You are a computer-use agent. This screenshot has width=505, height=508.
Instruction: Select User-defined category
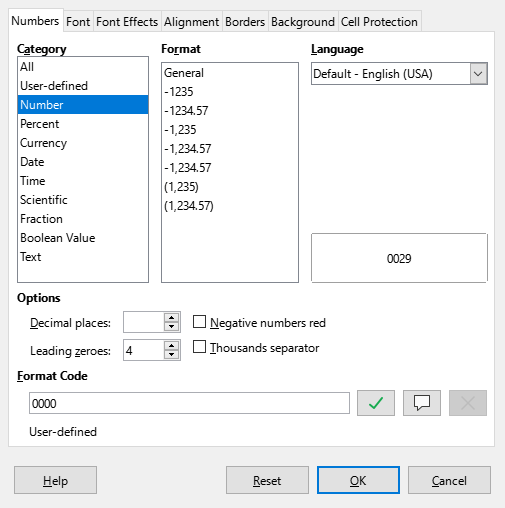(83, 86)
